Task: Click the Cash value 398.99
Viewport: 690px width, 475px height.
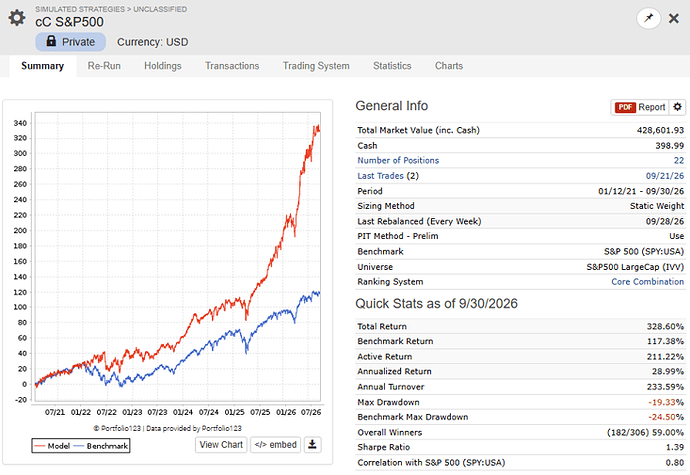Action: pyautogui.click(x=670, y=146)
